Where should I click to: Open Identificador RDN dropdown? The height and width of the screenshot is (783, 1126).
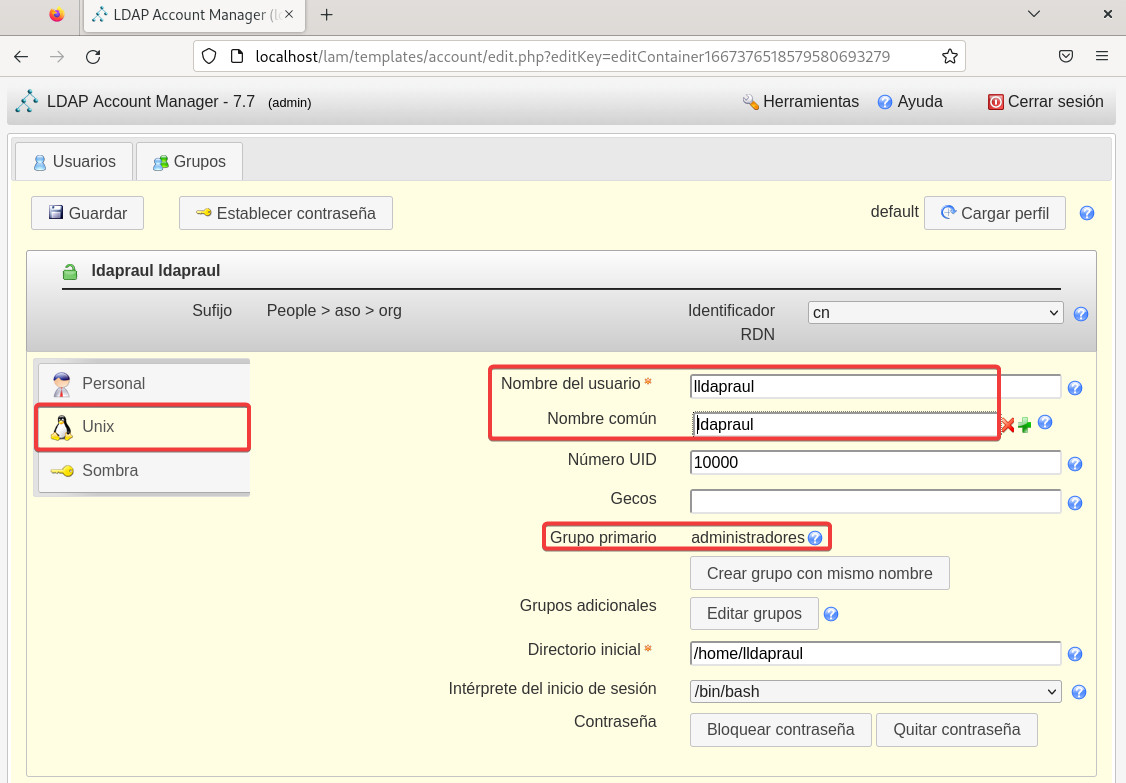(x=935, y=313)
